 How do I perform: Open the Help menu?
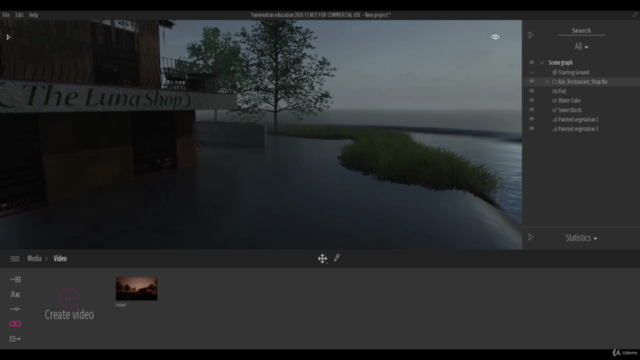pos(33,15)
